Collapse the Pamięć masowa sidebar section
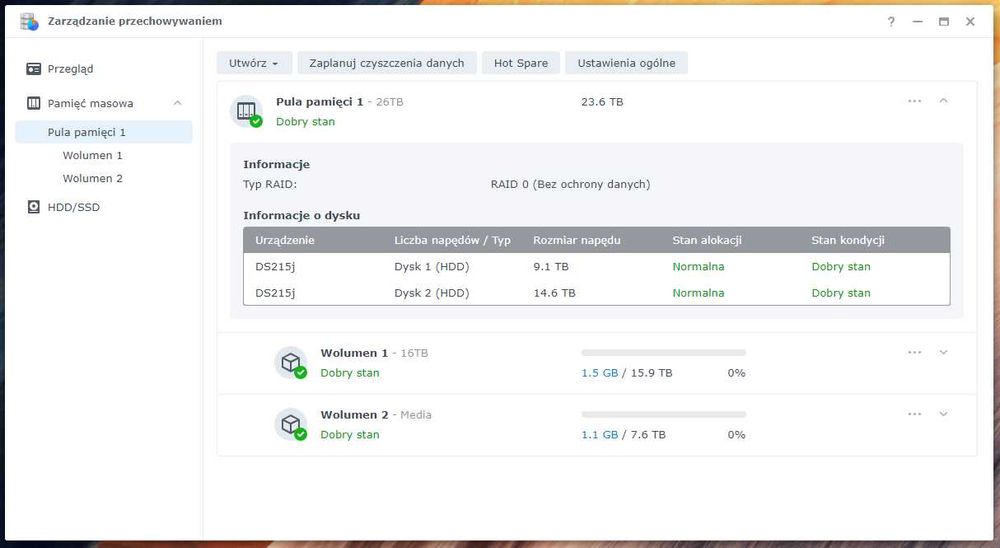The height and width of the screenshot is (548, 1000). [177, 103]
